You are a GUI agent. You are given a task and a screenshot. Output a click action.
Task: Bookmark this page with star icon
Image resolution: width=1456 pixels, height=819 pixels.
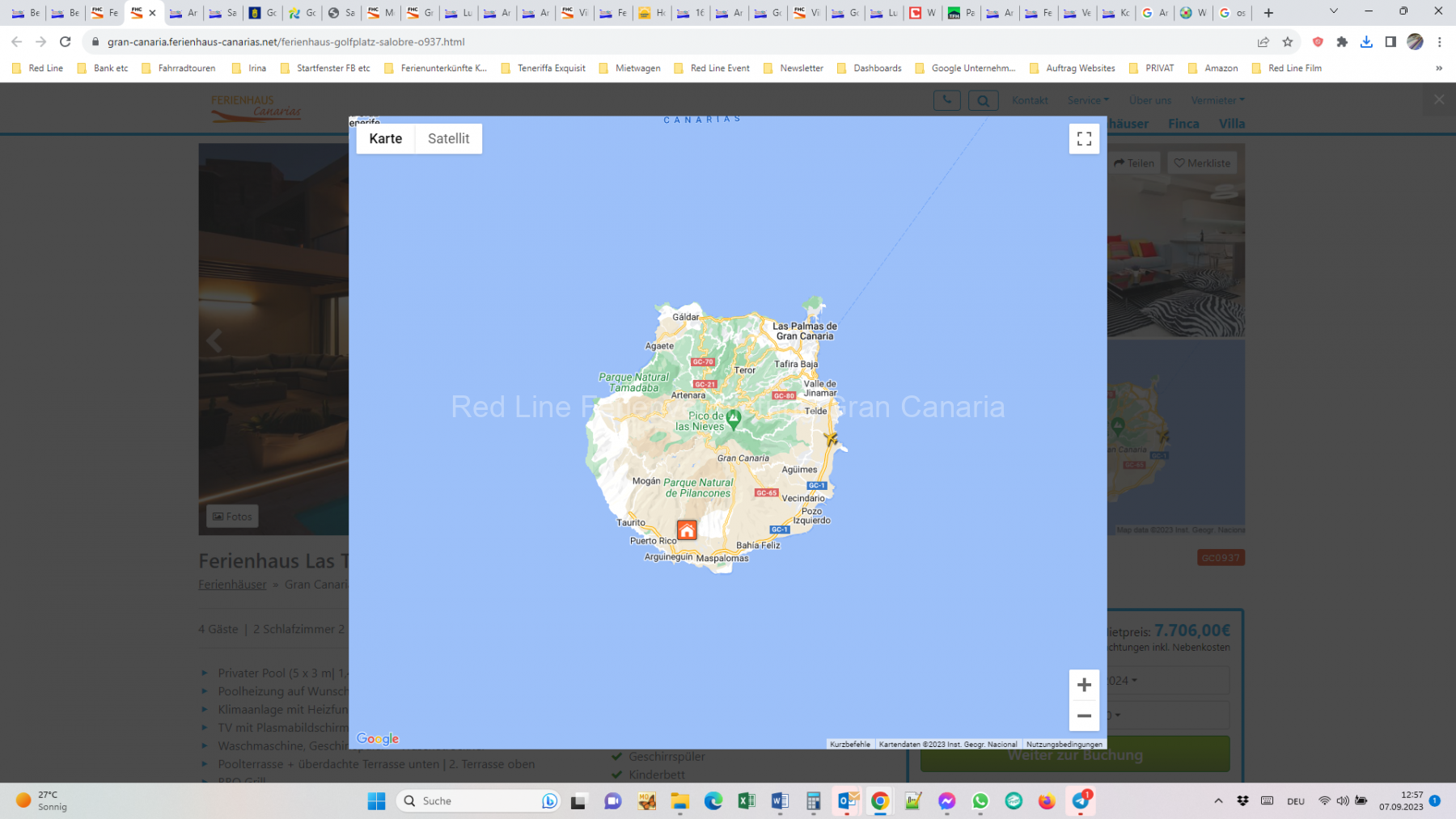[1288, 42]
